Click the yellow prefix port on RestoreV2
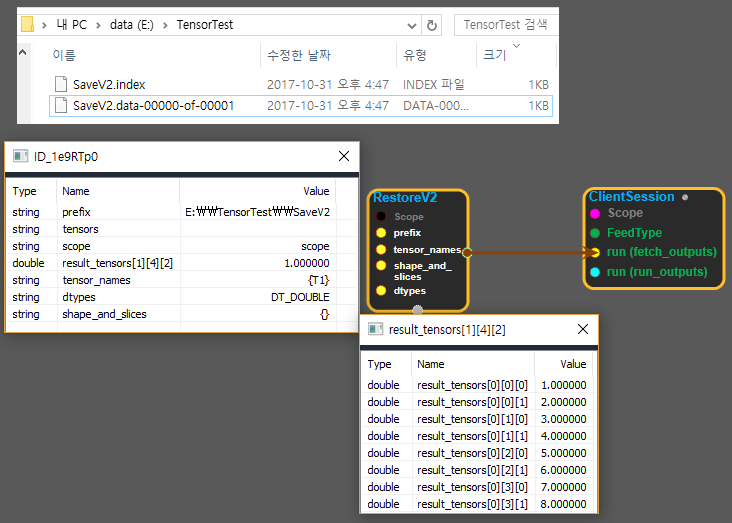The width and height of the screenshot is (732, 523). [381, 232]
